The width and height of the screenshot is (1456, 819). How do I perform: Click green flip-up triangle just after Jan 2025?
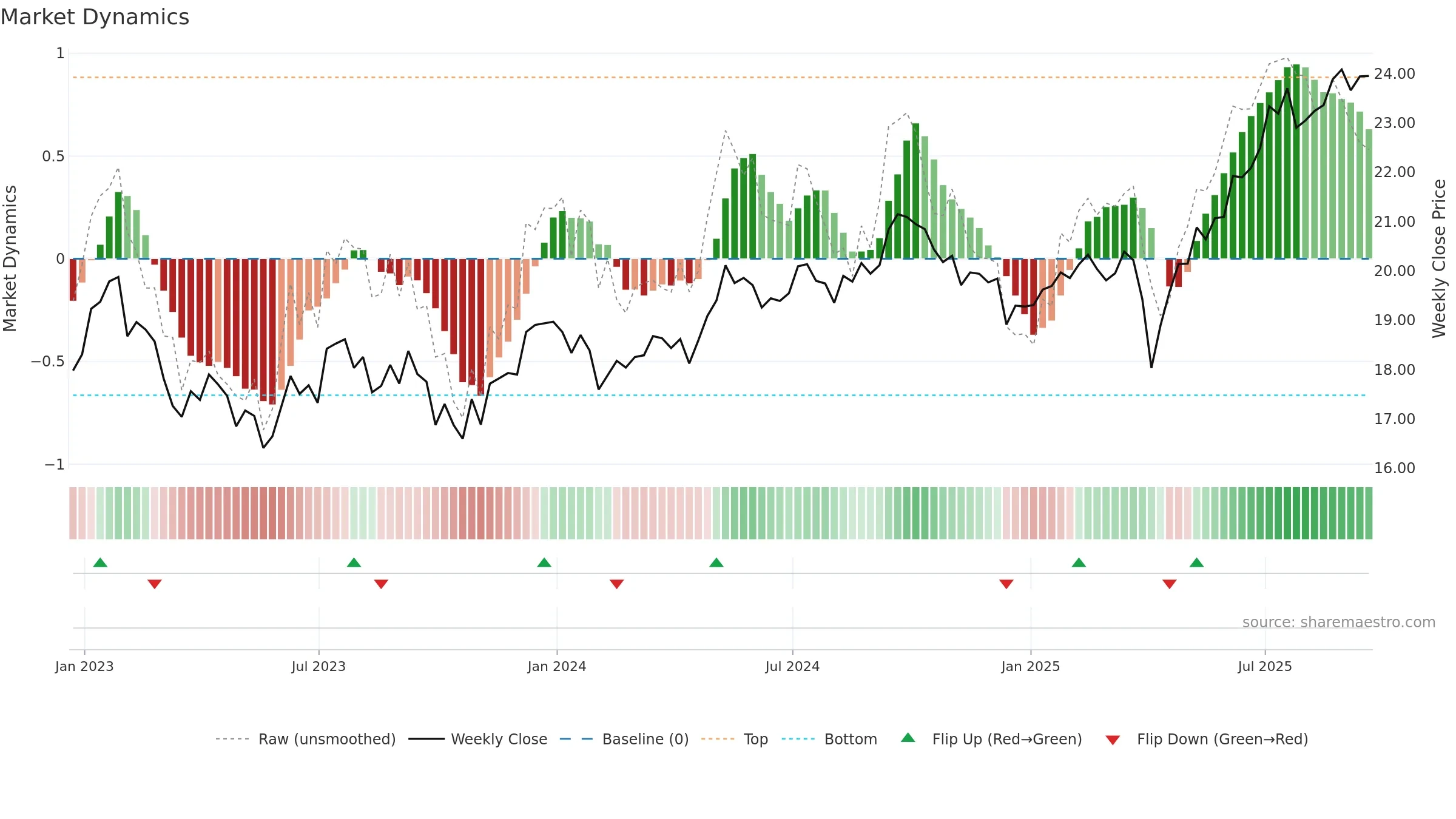(x=1079, y=562)
